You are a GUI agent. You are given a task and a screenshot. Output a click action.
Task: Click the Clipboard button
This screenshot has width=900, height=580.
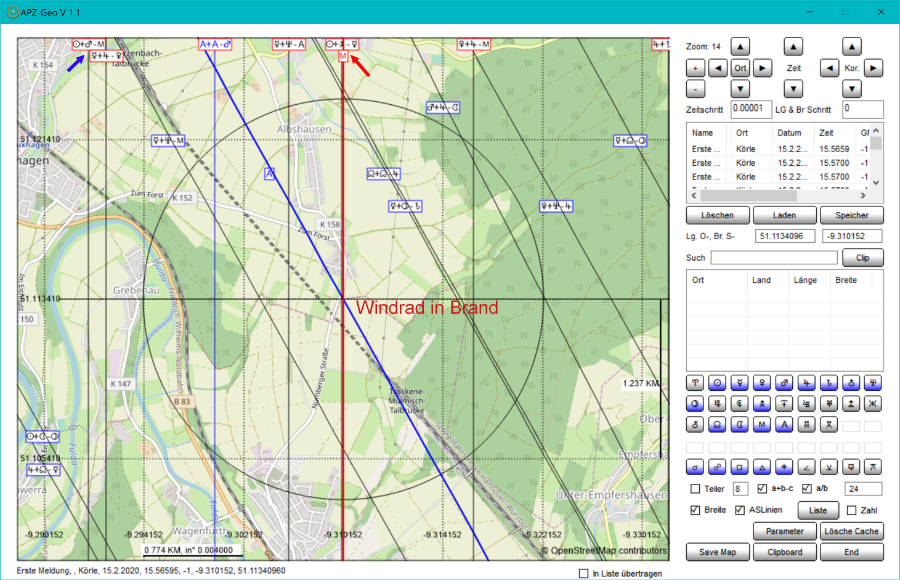(x=785, y=552)
